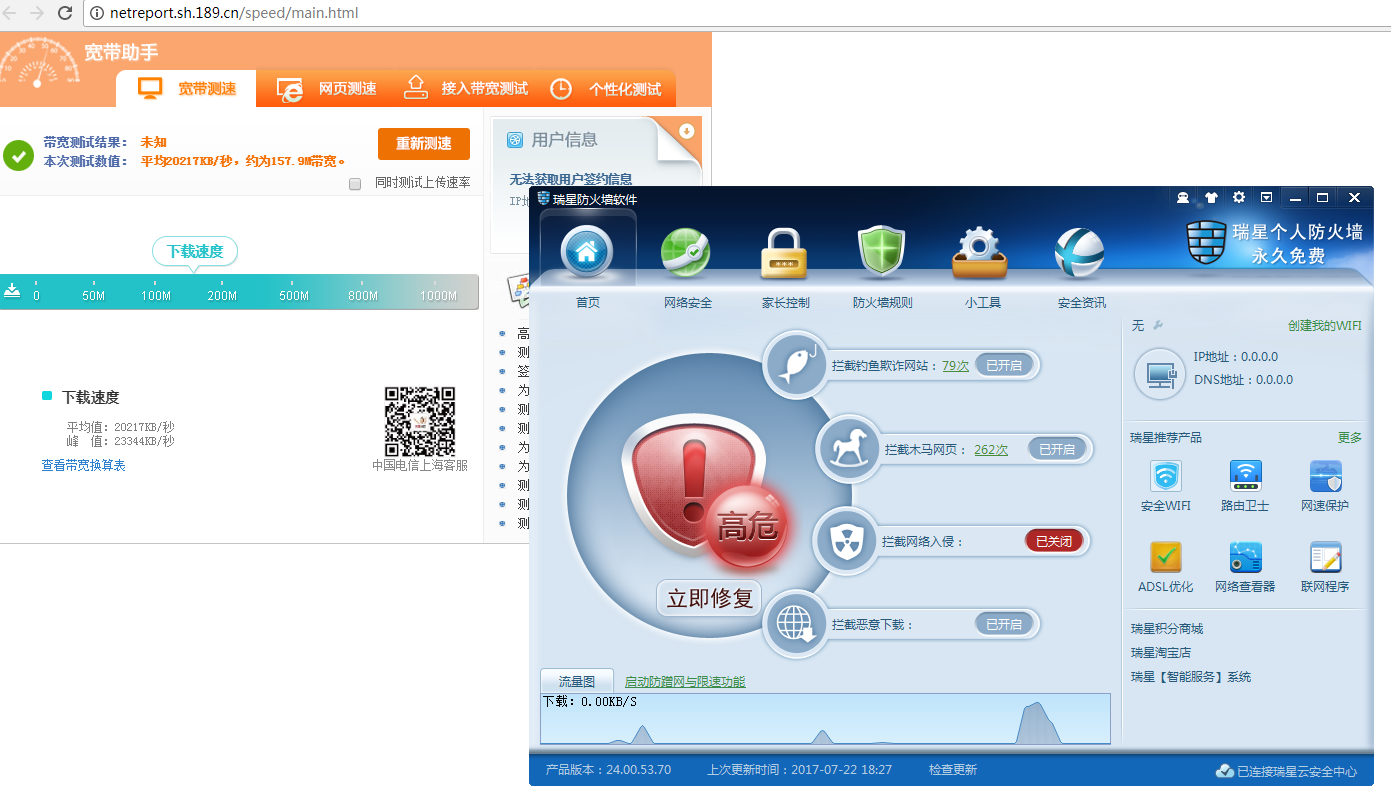Click the 无法获取用户签约信息 text

pos(571,179)
